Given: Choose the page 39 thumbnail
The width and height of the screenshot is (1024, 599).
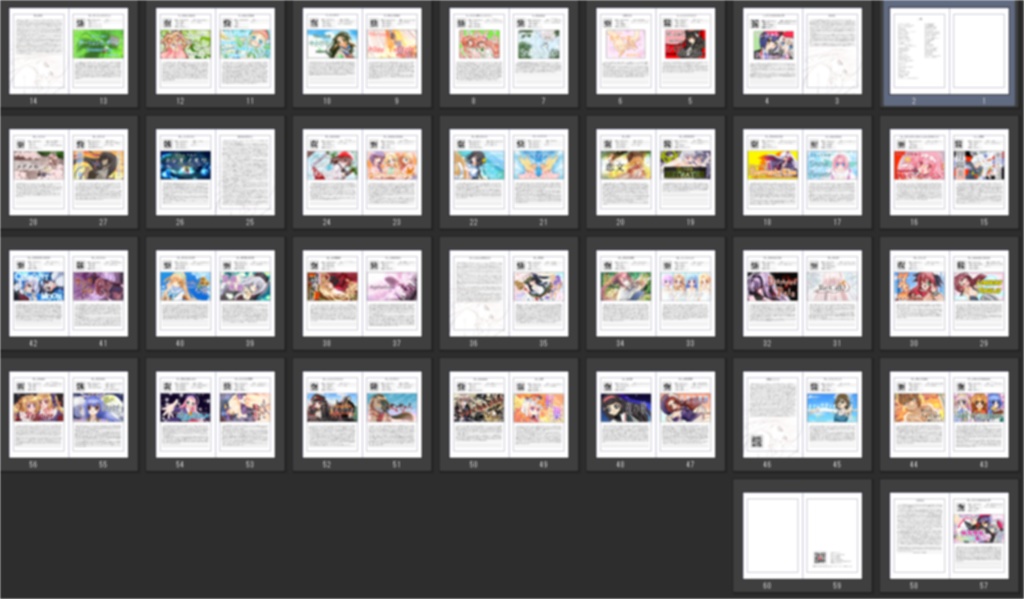Looking at the screenshot, I should pos(245,293).
